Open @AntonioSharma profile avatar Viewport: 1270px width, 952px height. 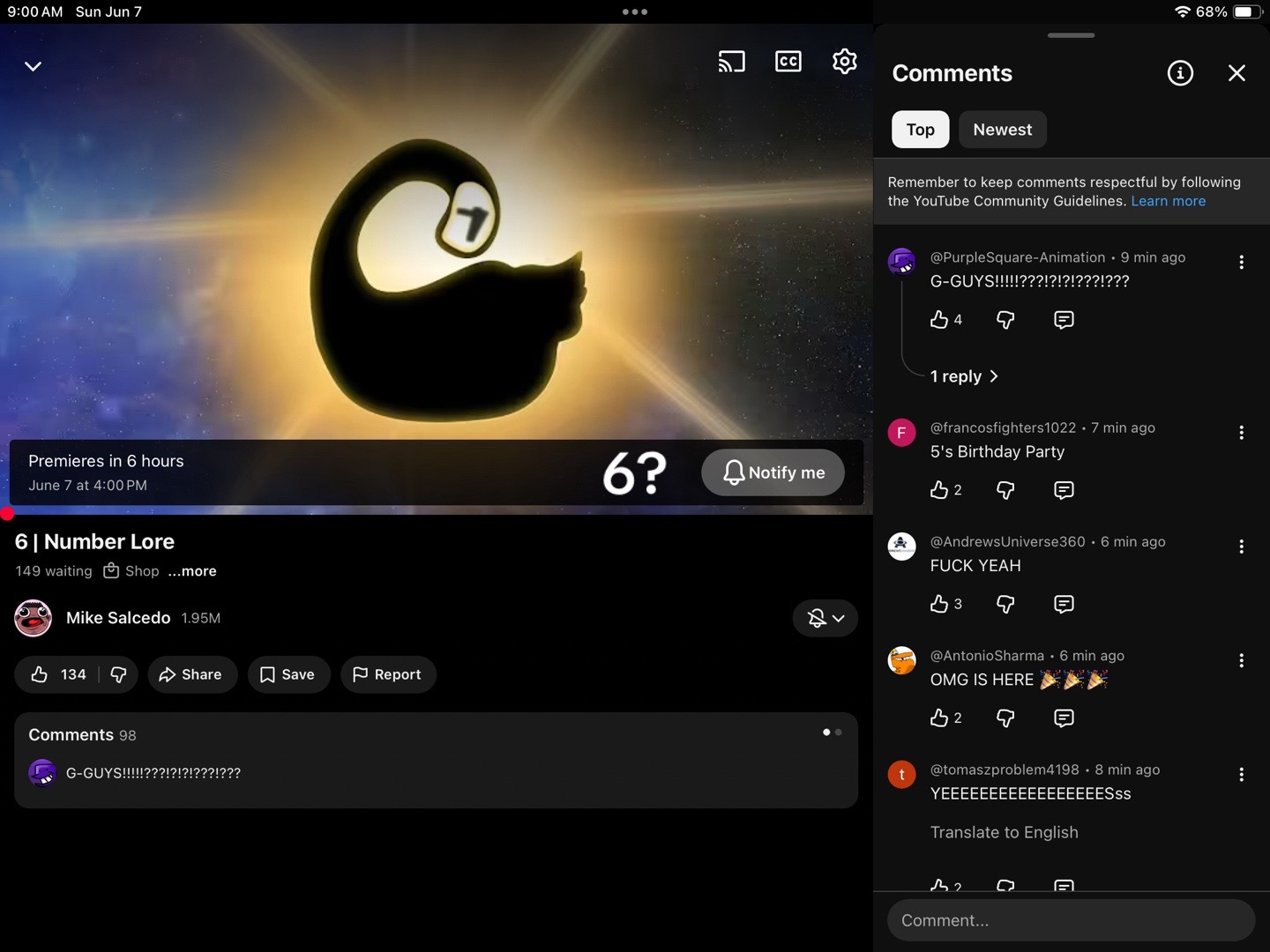pos(901,660)
